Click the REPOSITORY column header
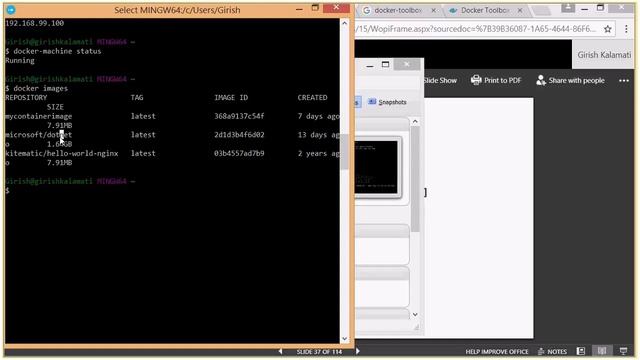640x360 pixels. pos(26,98)
